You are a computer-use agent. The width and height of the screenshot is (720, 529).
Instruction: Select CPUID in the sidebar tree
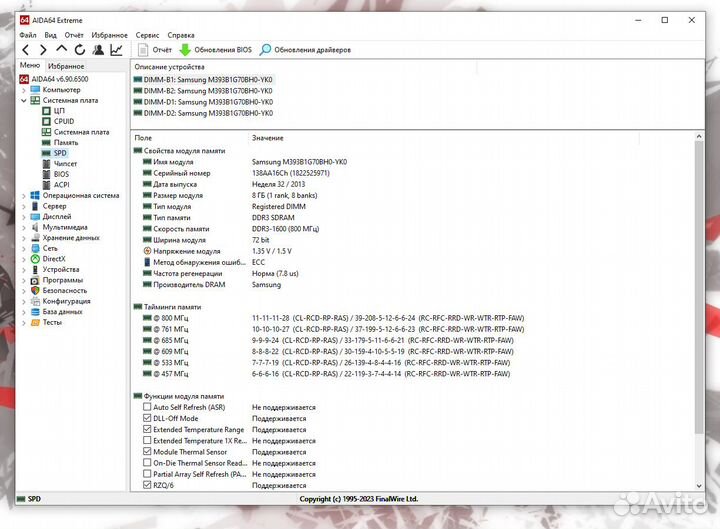coord(64,121)
